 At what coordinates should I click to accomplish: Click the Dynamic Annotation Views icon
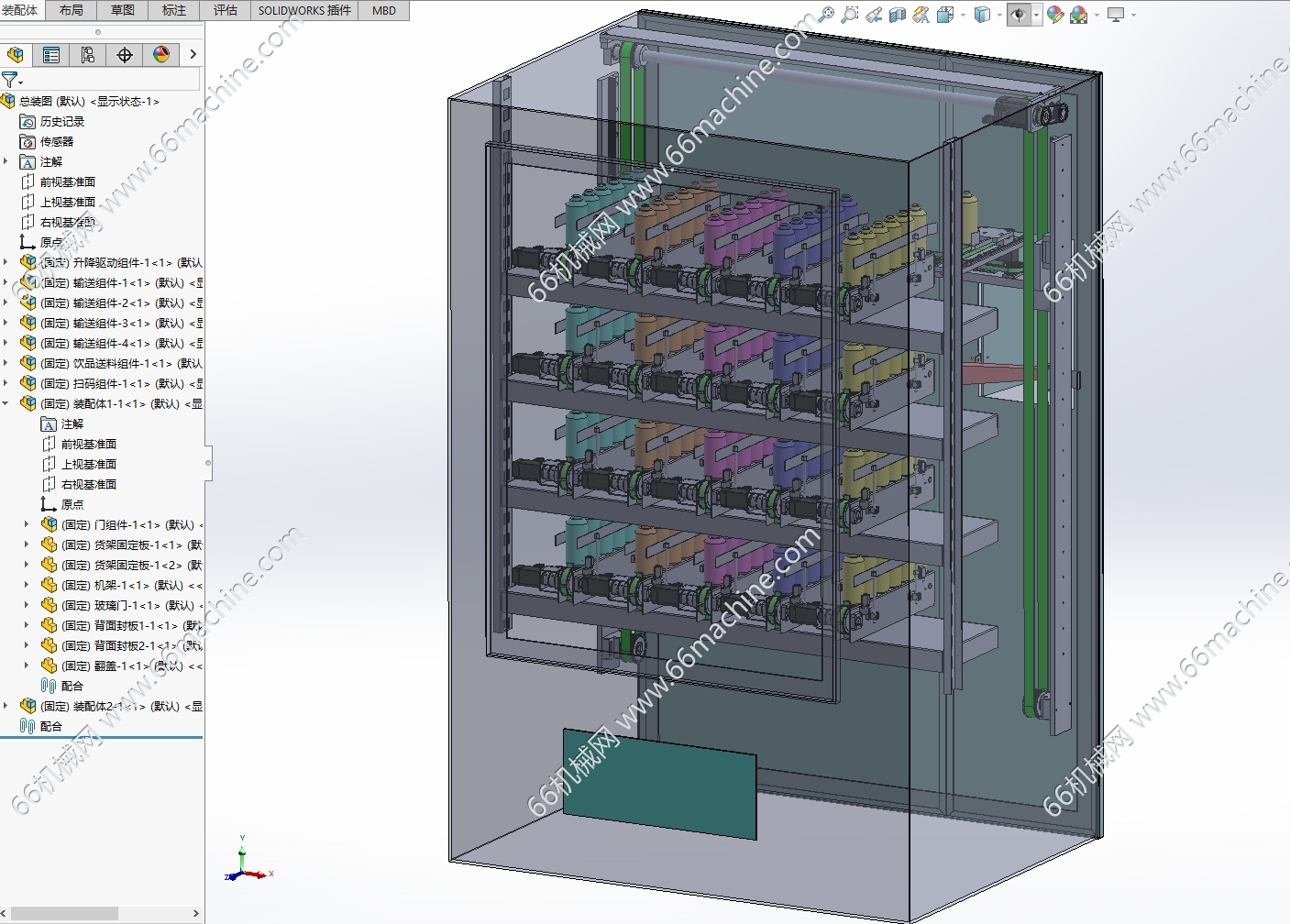[x=921, y=14]
